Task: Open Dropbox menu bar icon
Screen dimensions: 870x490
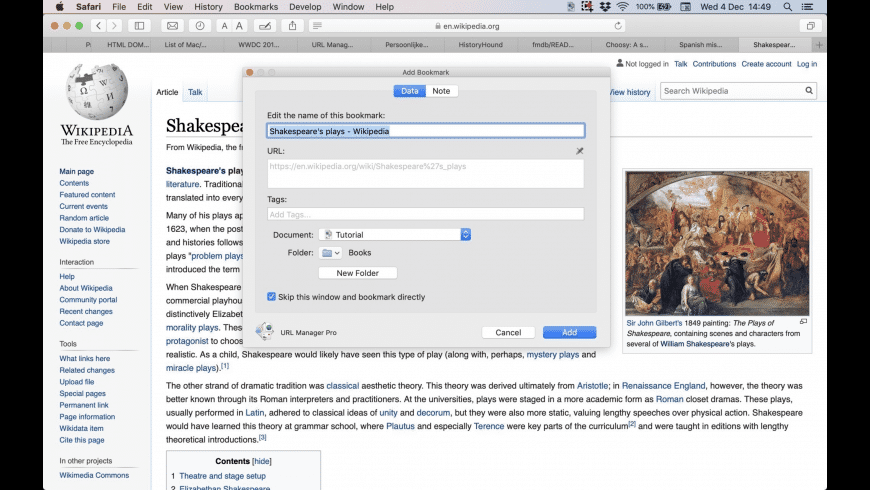Action: (605, 7)
